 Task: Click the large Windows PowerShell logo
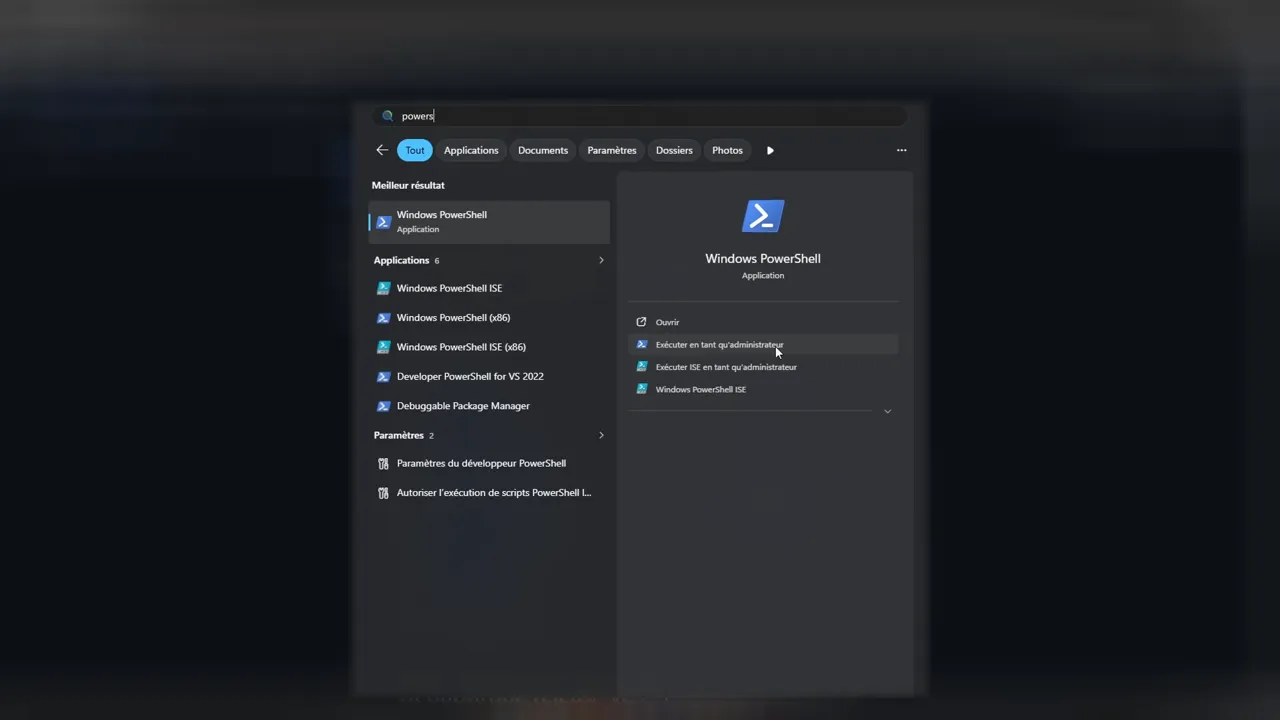point(763,215)
